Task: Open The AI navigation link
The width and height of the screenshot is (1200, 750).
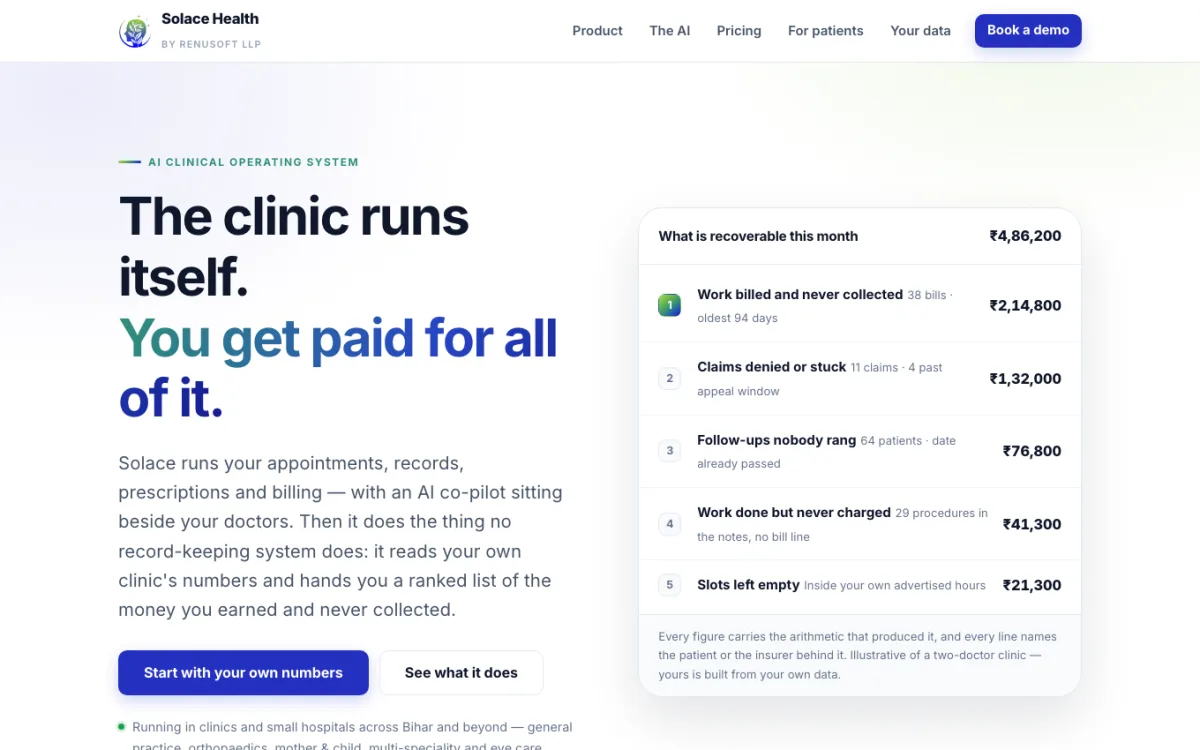Action: 669,31
